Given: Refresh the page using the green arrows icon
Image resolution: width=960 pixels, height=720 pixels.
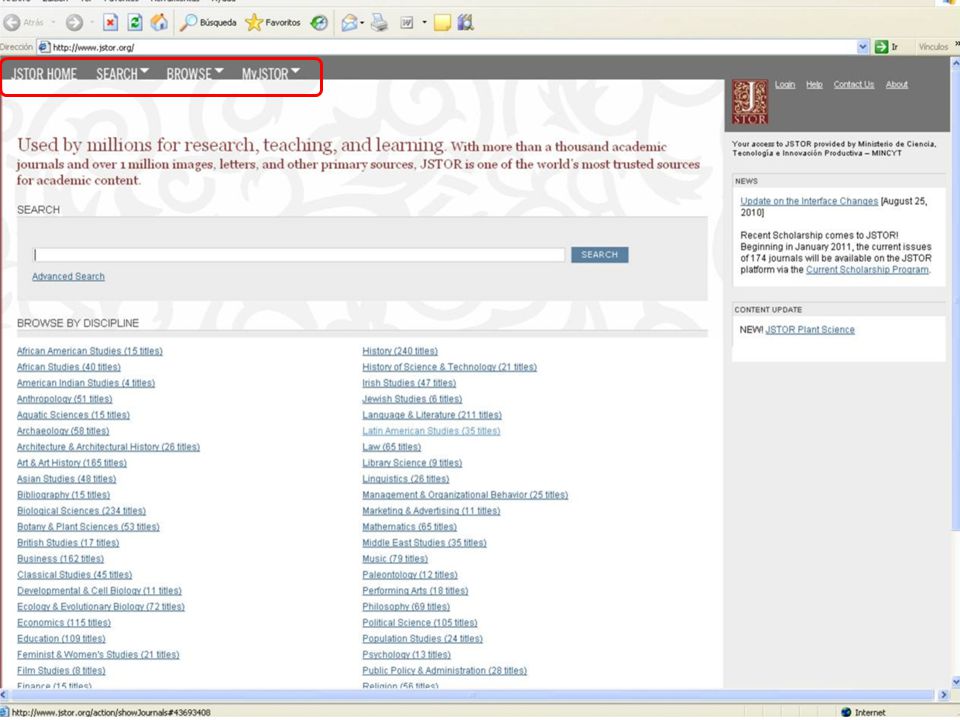Looking at the screenshot, I should 135,23.
